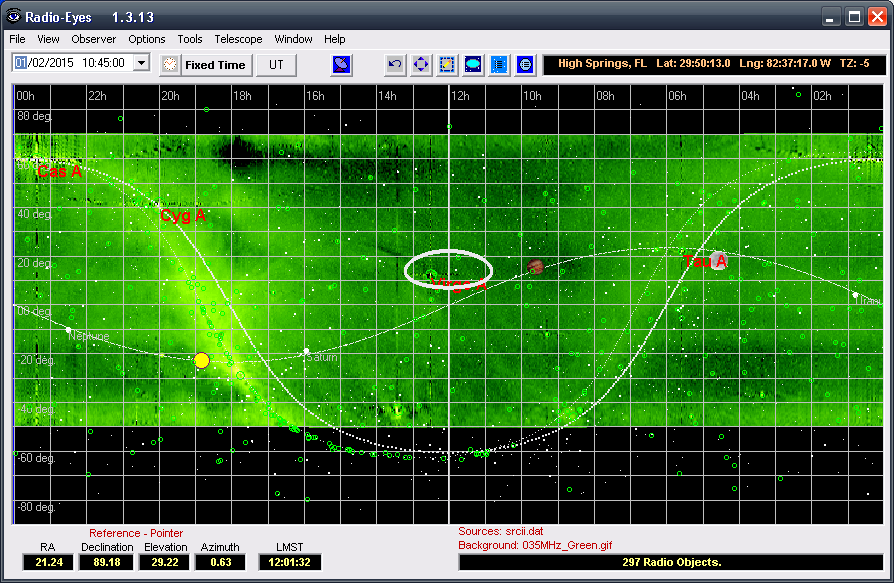The height and width of the screenshot is (583, 894).
Task: Open the list view toolbar icon
Action: click(499, 64)
